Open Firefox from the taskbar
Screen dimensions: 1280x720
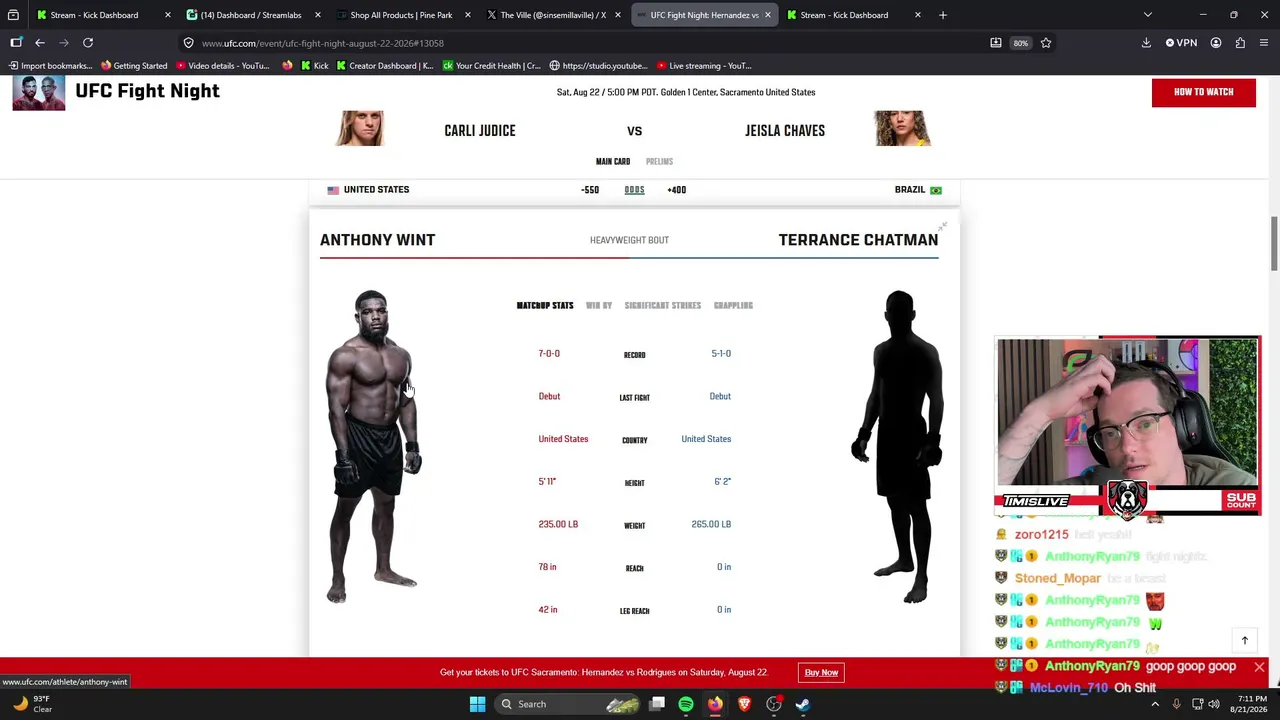click(715, 704)
